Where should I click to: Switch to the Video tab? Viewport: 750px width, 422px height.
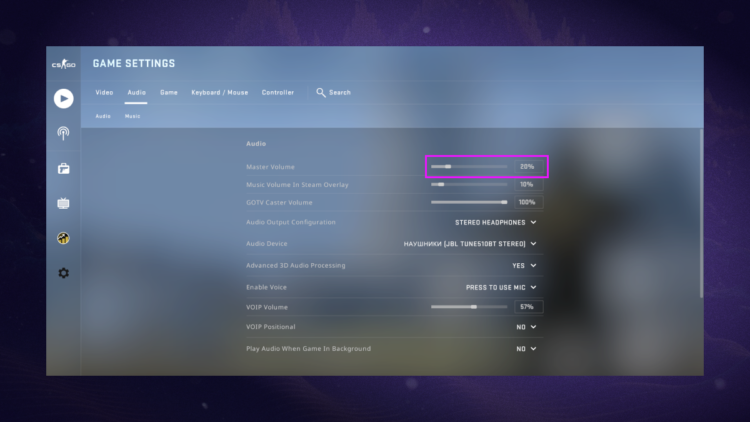[x=104, y=92]
